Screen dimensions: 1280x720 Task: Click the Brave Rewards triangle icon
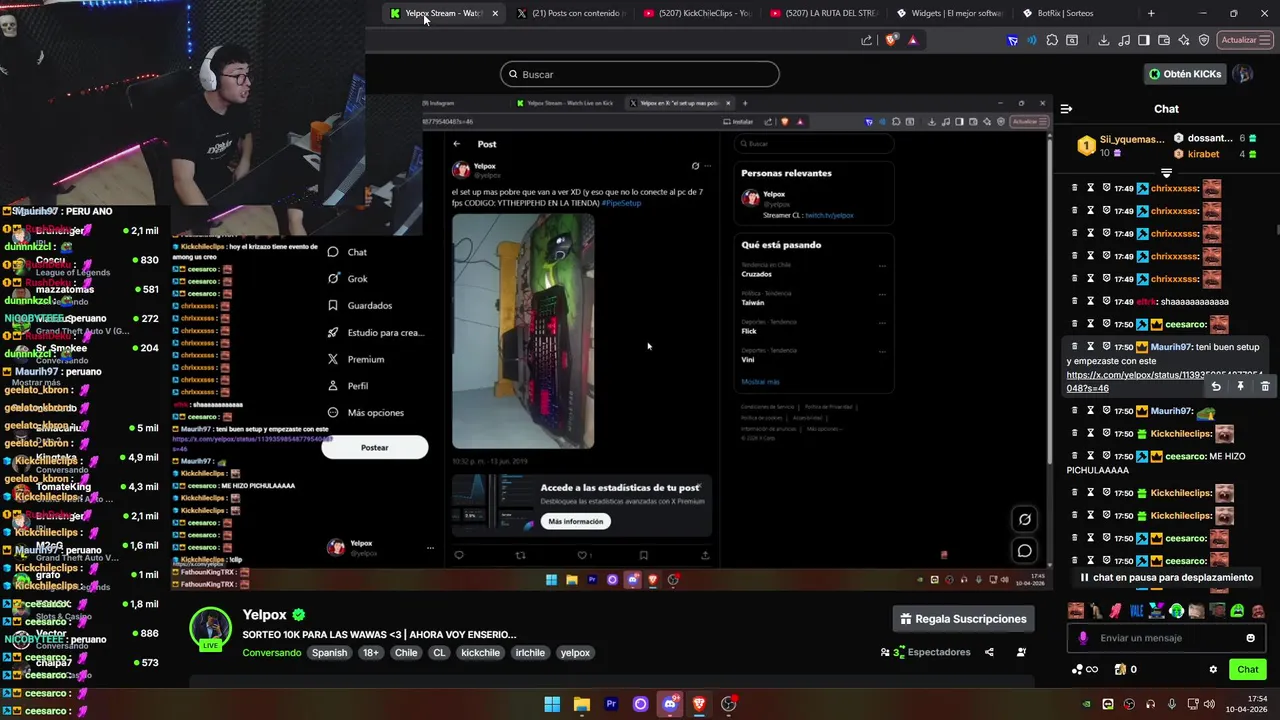tap(913, 40)
